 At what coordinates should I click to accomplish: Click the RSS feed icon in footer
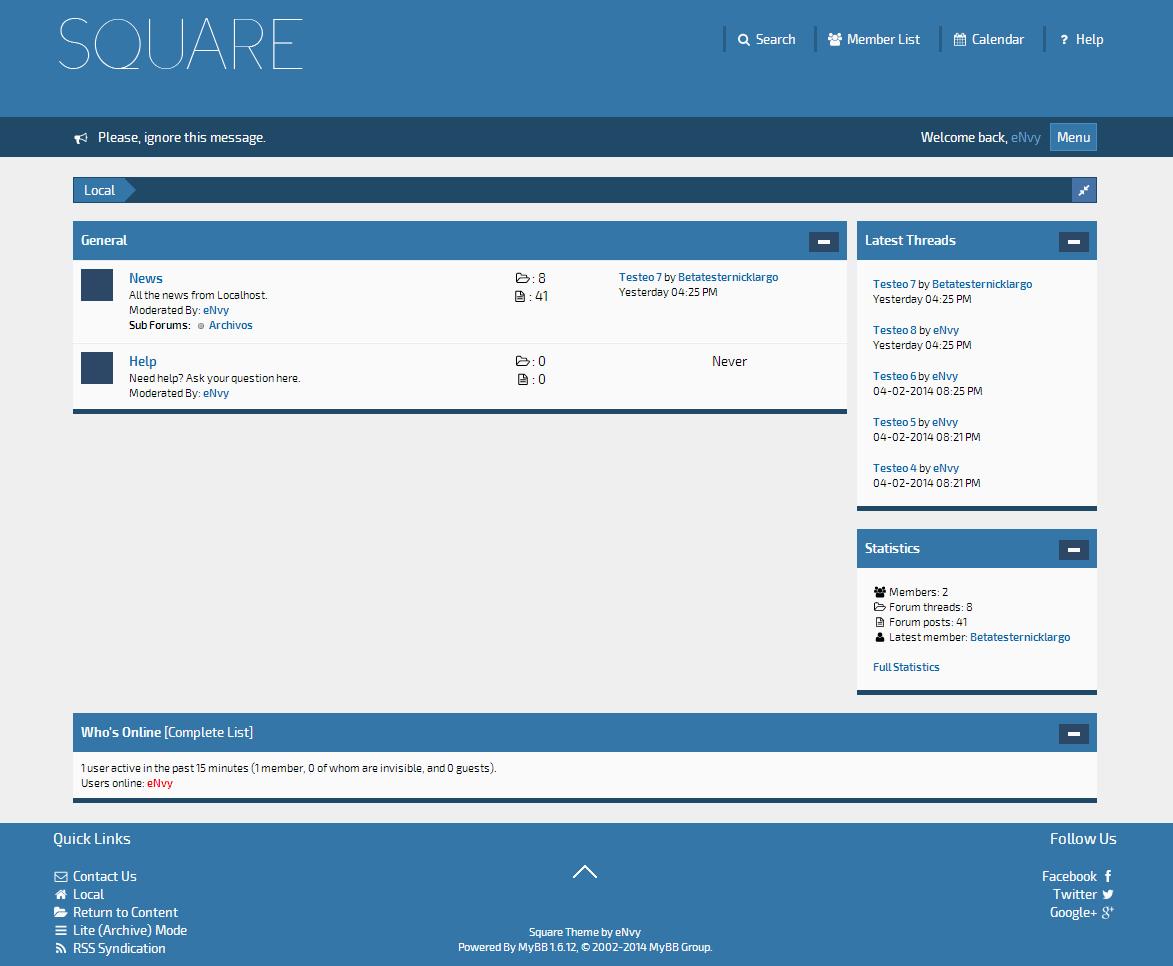61,948
